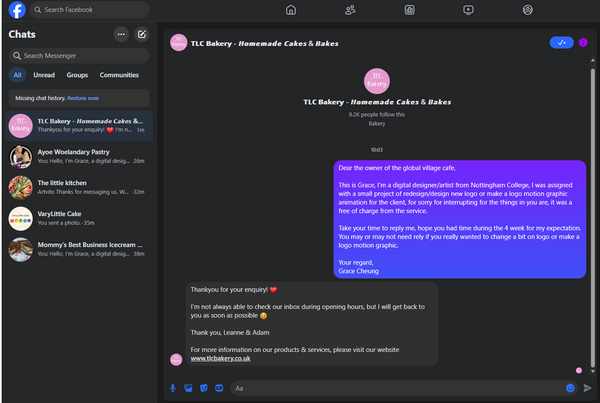Image resolution: width=600 pixels, height=403 pixels.
Task: Click large TLC Bakery profile picture
Action: [377, 81]
